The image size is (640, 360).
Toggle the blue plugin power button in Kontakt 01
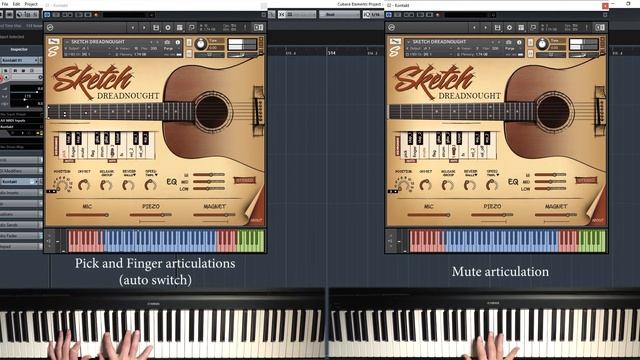pos(47,15)
